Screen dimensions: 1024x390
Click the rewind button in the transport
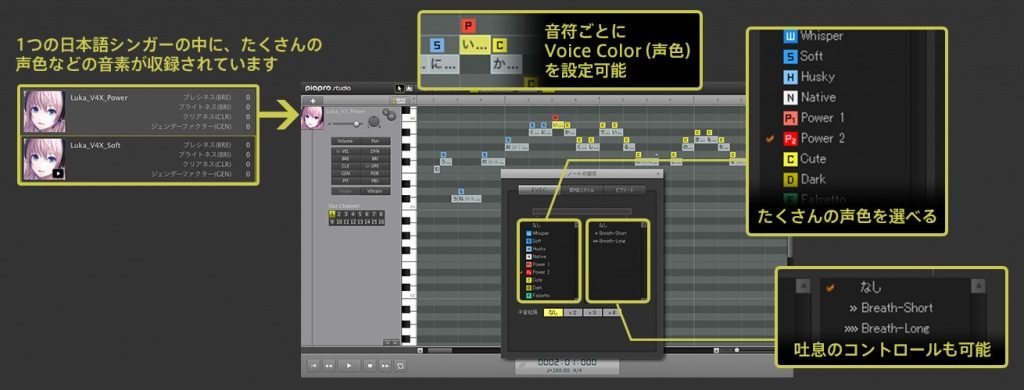328,365
